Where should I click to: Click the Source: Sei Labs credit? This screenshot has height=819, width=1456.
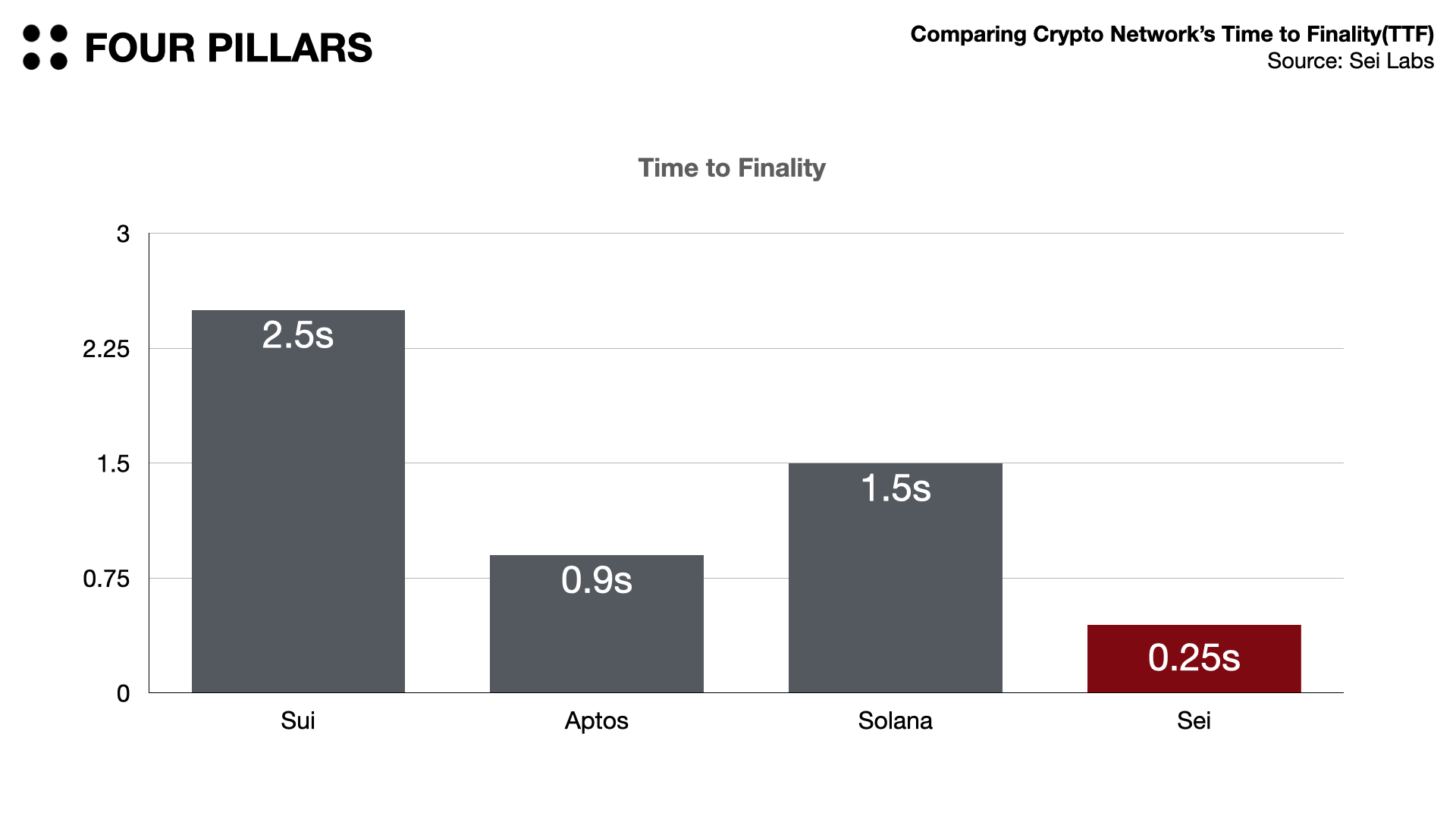(1350, 61)
